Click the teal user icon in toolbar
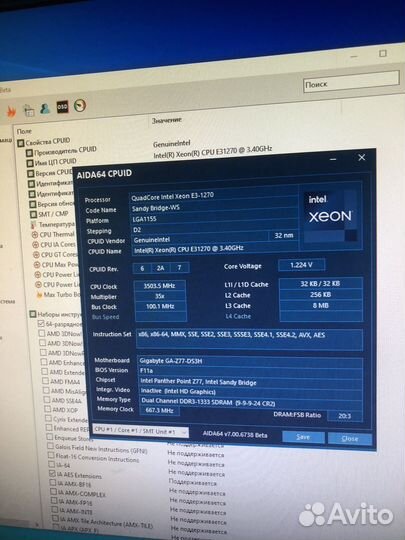 point(45,108)
